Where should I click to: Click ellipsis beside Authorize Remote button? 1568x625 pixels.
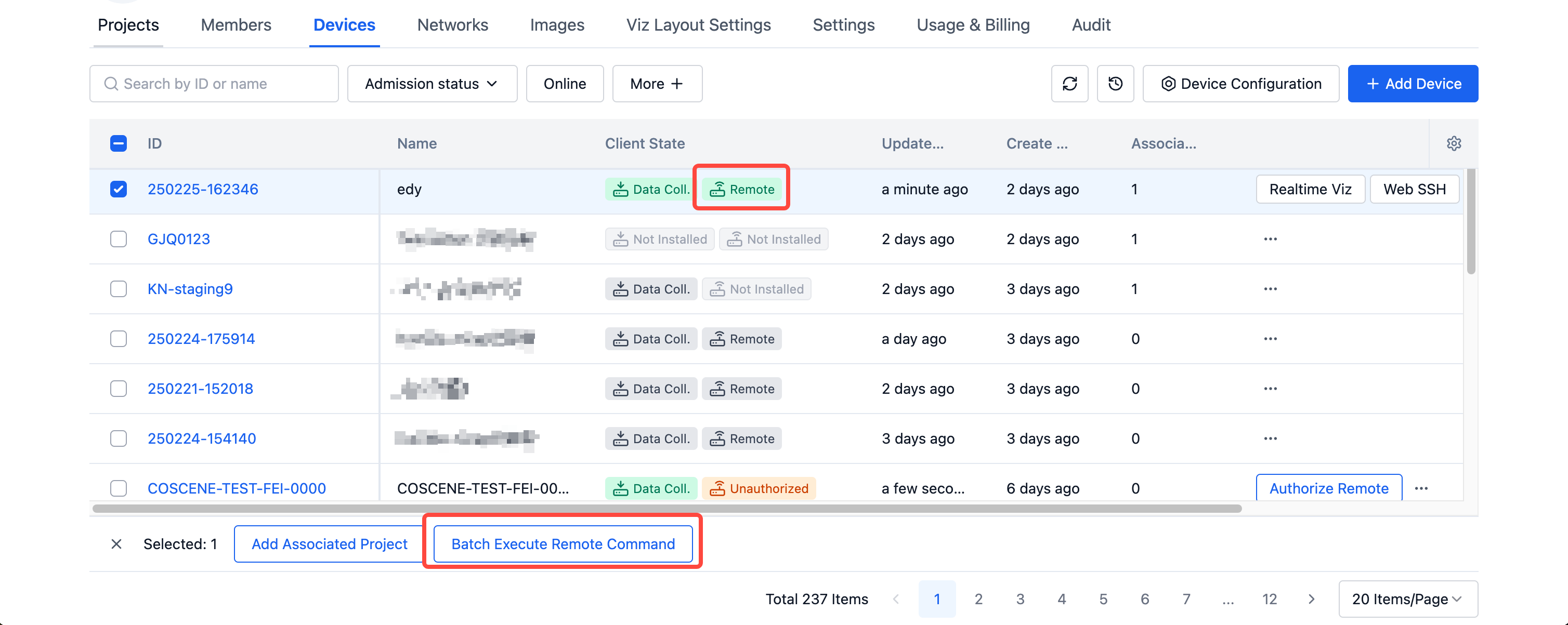1421,488
